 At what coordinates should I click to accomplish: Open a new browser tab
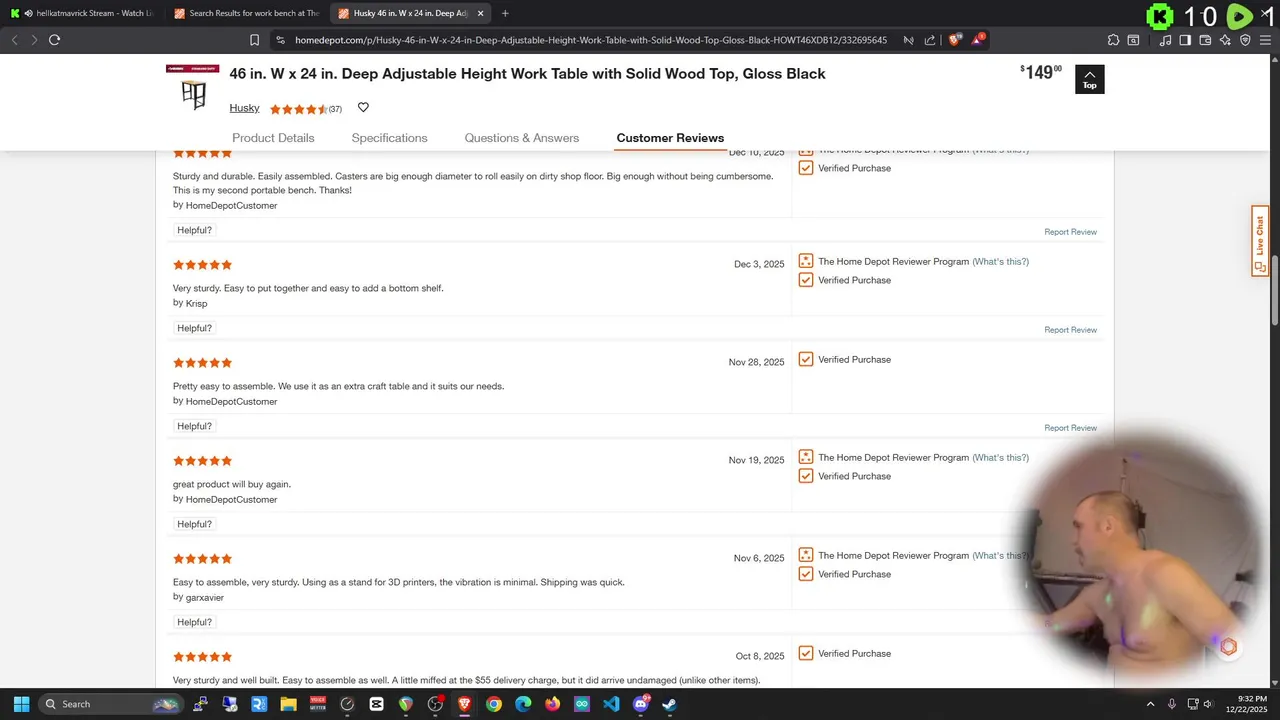(x=505, y=13)
